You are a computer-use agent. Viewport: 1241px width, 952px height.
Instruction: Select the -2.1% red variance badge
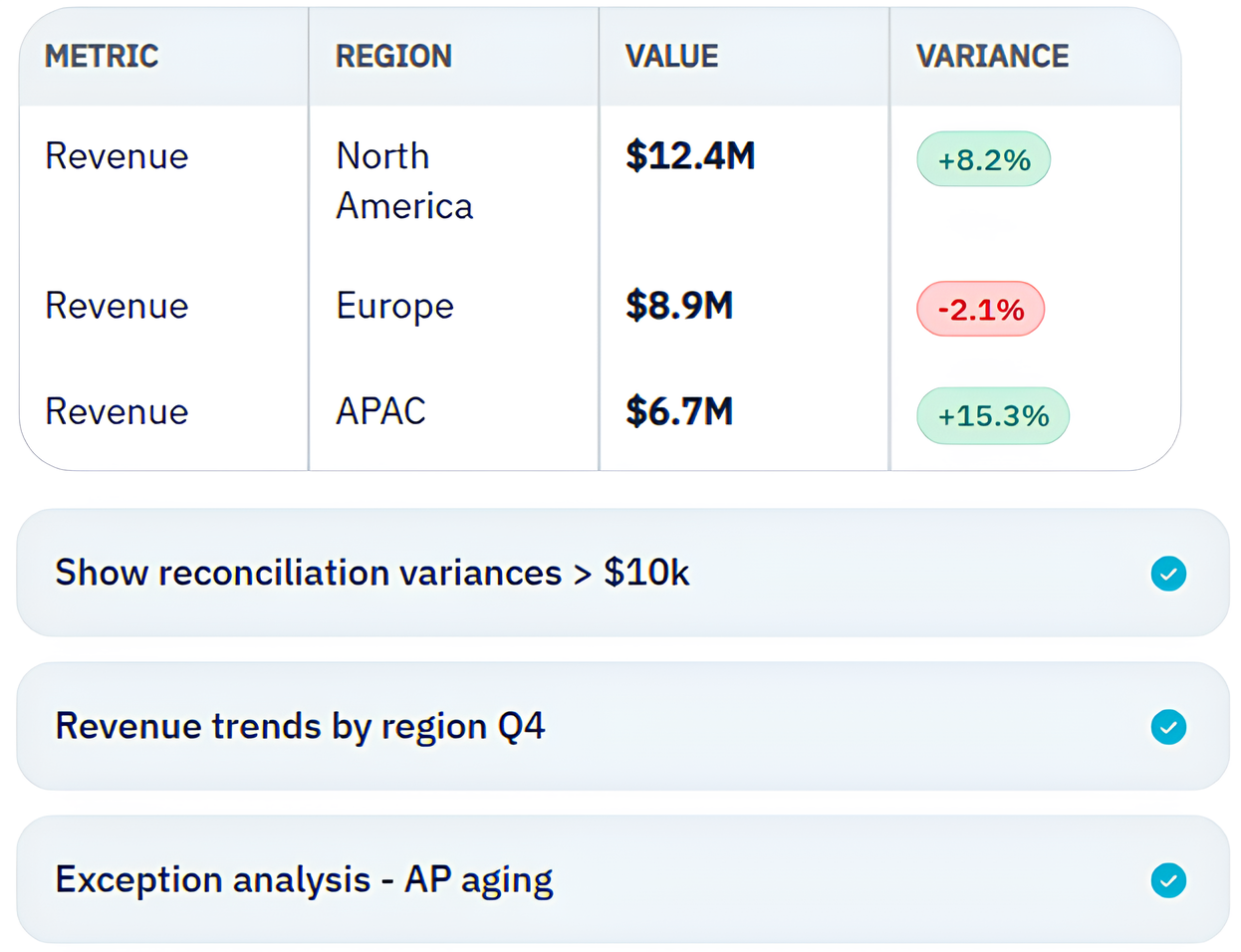[980, 309]
